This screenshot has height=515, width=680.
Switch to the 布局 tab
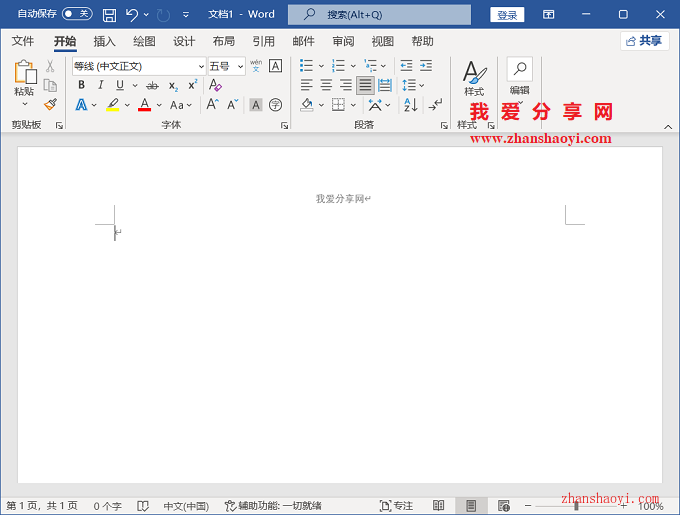tap(224, 41)
